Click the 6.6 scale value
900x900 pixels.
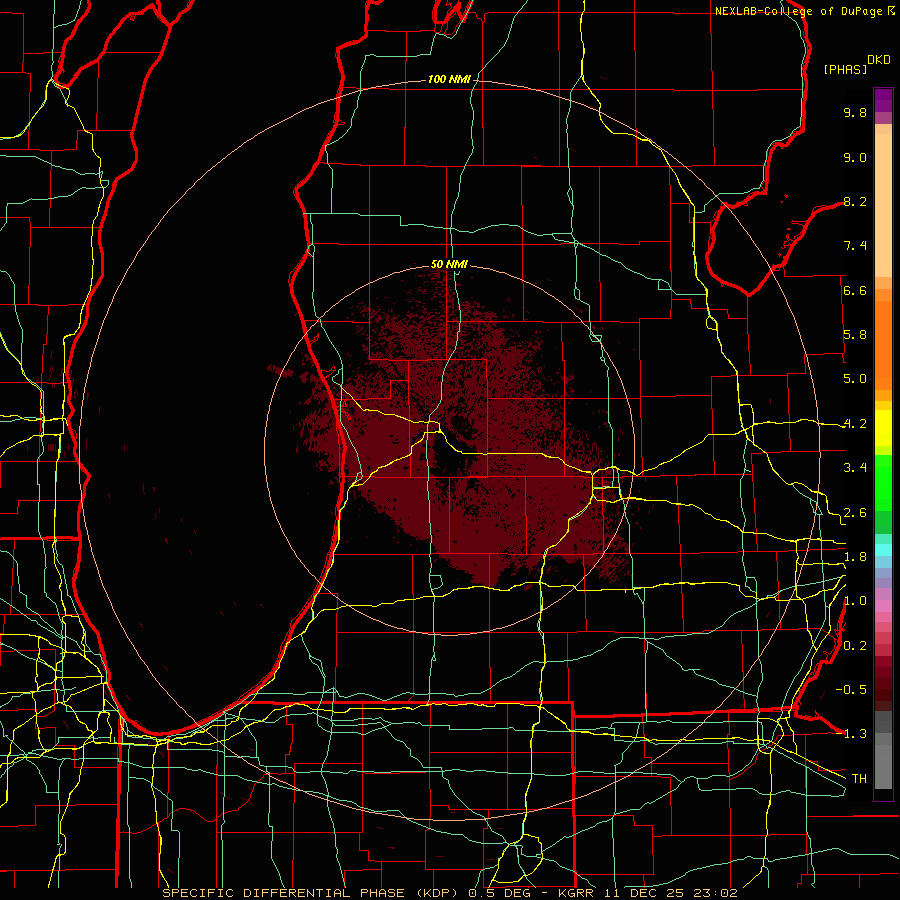click(855, 290)
